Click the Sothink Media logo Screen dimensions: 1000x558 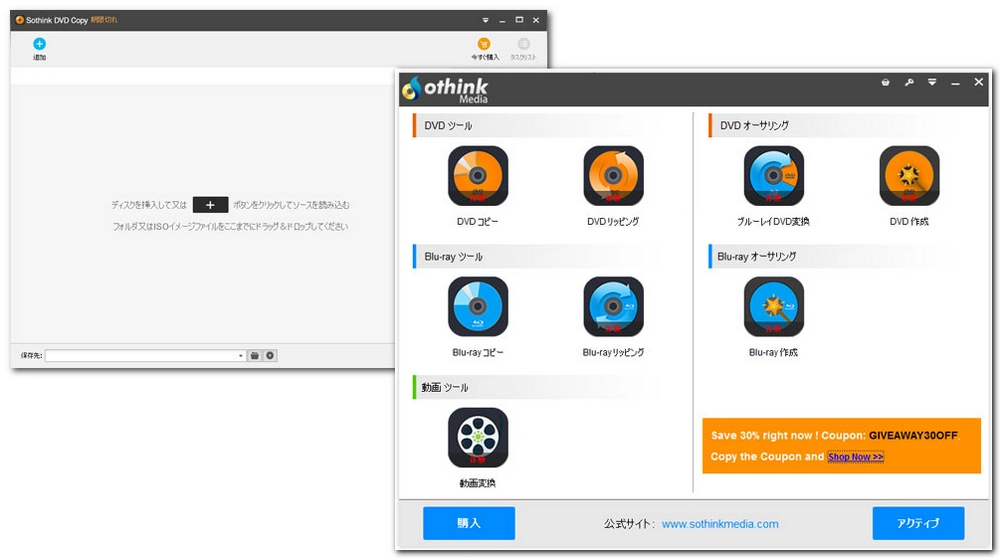[x=445, y=89]
